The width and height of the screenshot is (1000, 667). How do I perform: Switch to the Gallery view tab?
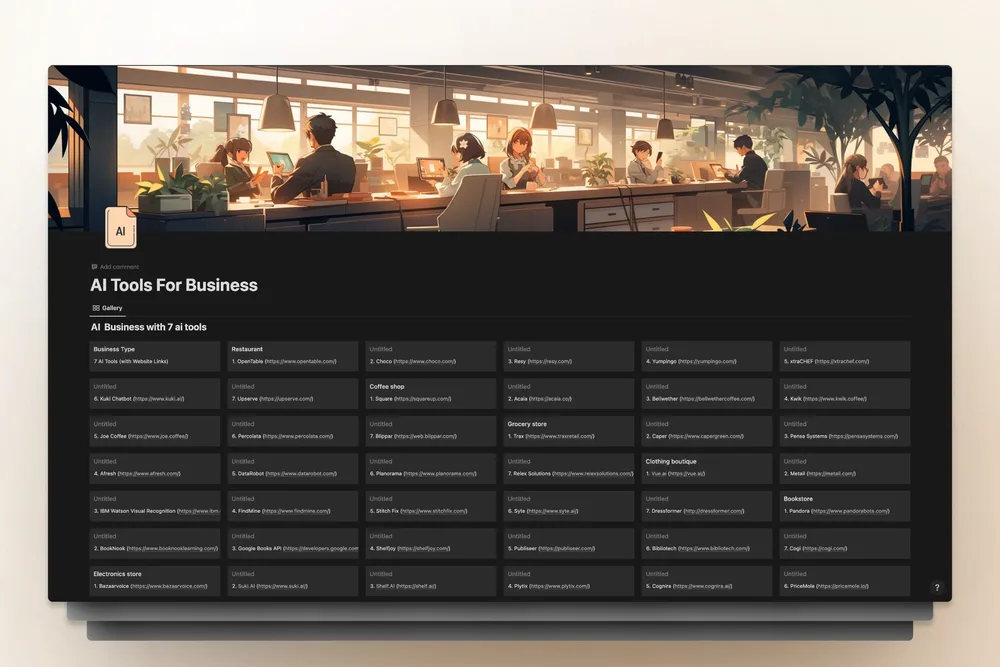(x=107, y=308)
